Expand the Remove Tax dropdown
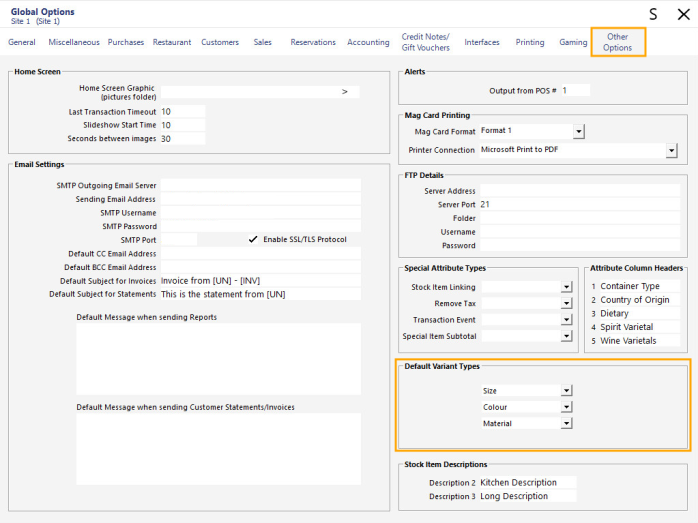 pyautogui.click(x=566, y=304)
